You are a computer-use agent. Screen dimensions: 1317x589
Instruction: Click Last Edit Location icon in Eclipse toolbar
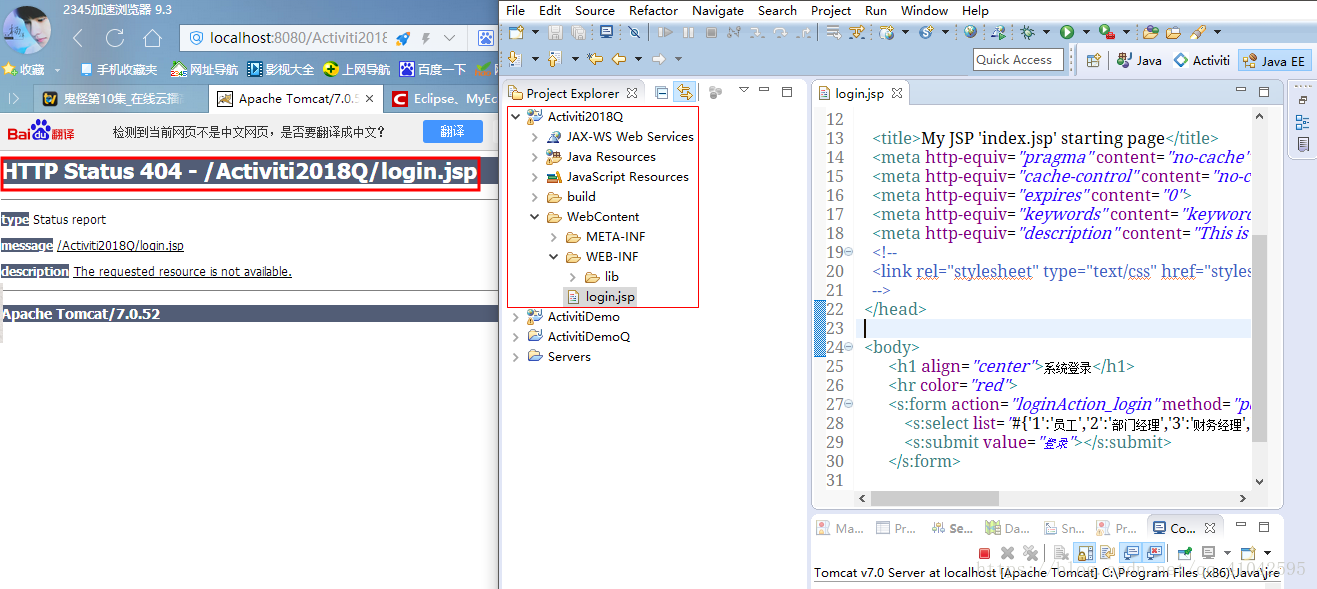pos(595,59)
